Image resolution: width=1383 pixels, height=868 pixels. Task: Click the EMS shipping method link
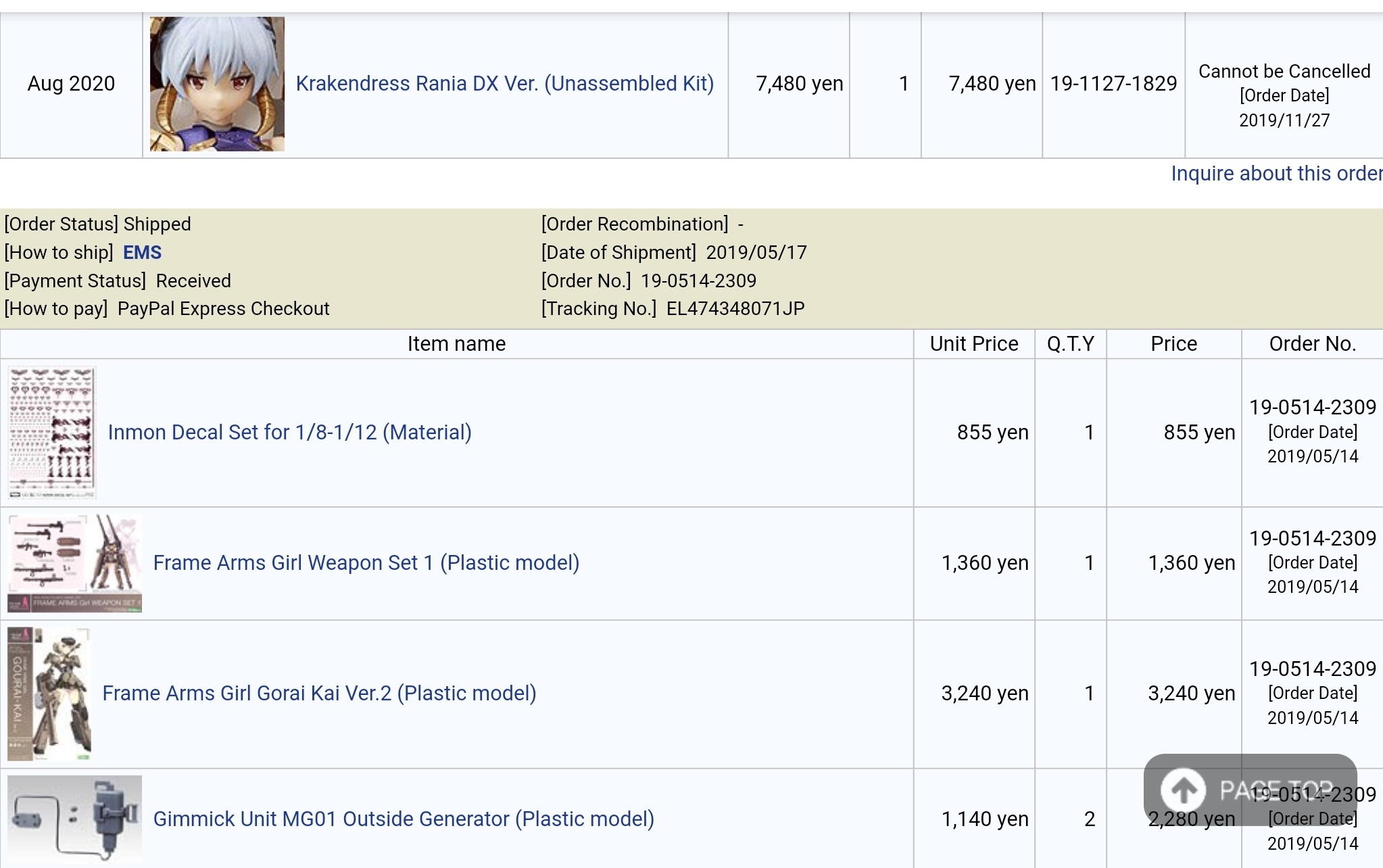pyautogui.click(x=142, y=253)
